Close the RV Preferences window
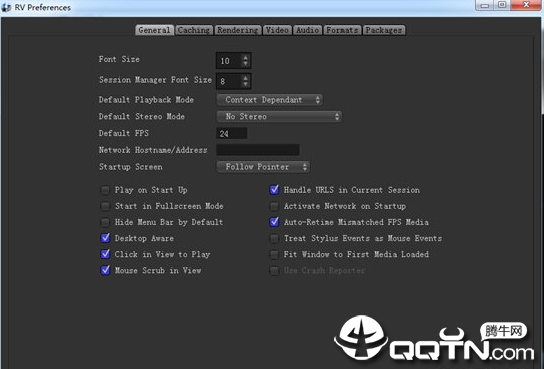The height and width of the screenshot is (369, 544). tap(526, 5)
